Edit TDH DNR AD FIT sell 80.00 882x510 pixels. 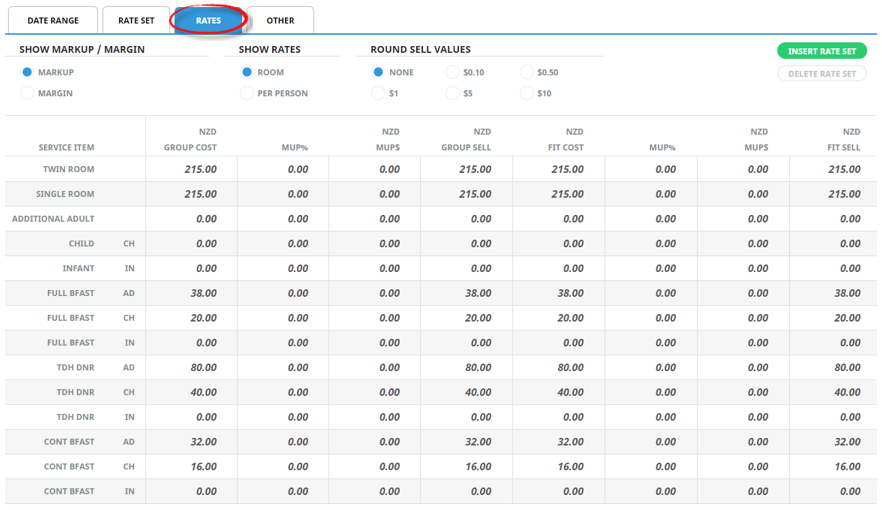pos(835,367)
